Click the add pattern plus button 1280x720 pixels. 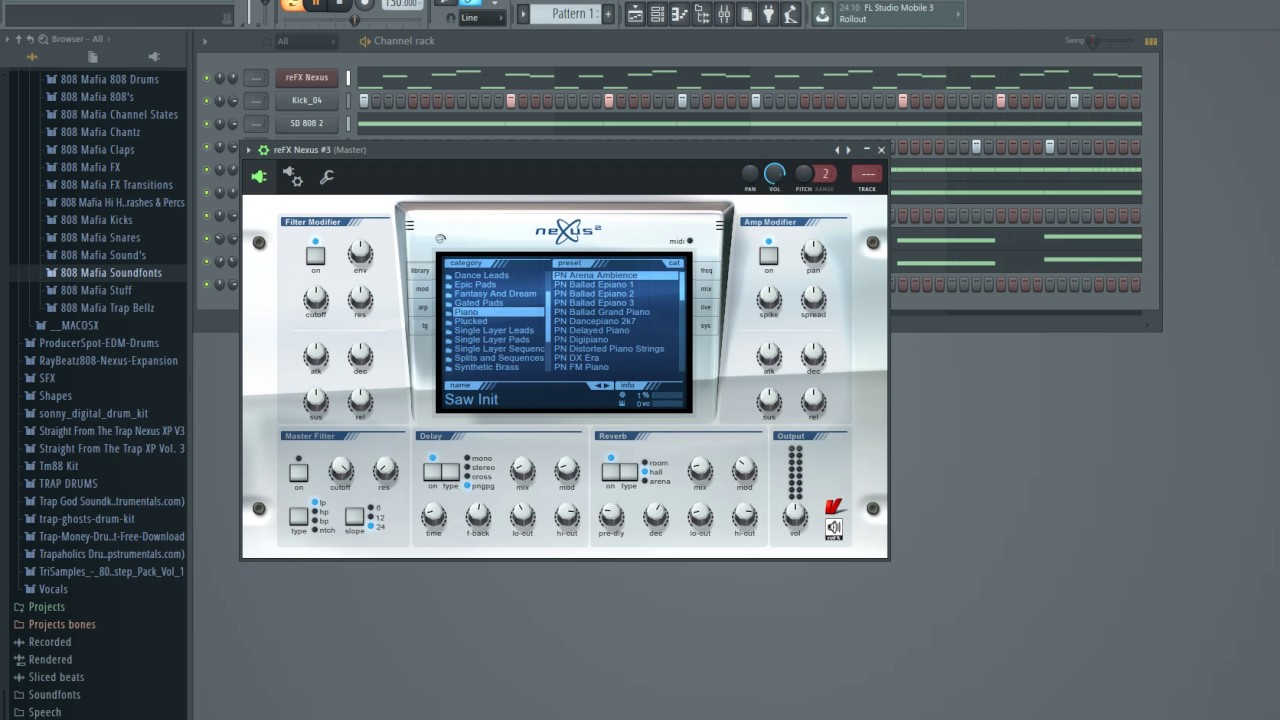pyautogui.click(x=609, y=14)
